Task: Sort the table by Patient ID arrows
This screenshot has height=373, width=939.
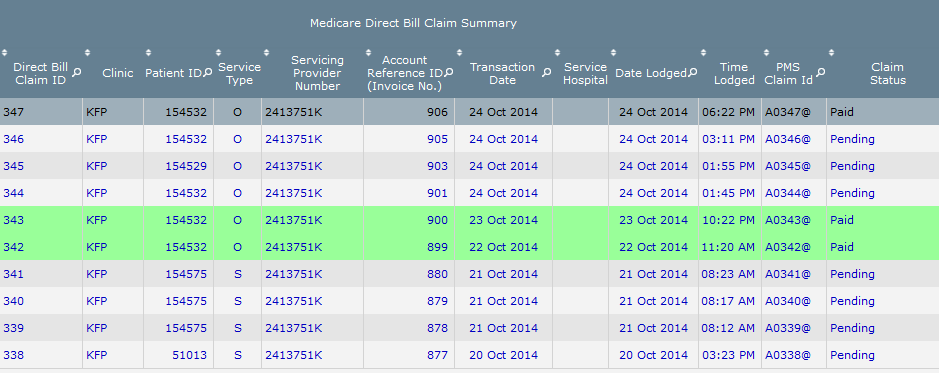Action: pyautogui.click(x=149, y=53)
